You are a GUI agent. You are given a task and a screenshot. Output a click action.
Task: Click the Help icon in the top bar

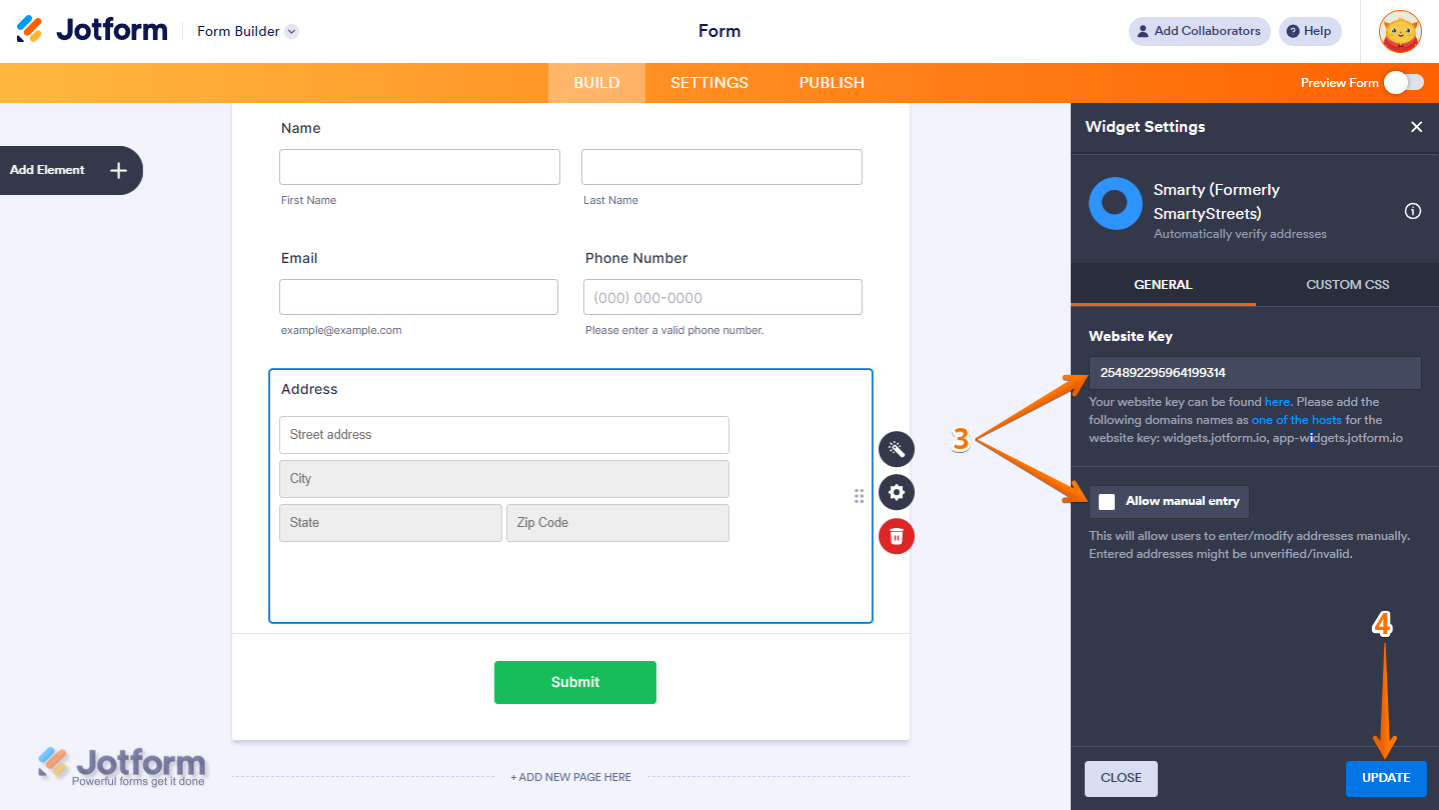click(x=1309, y=31)
